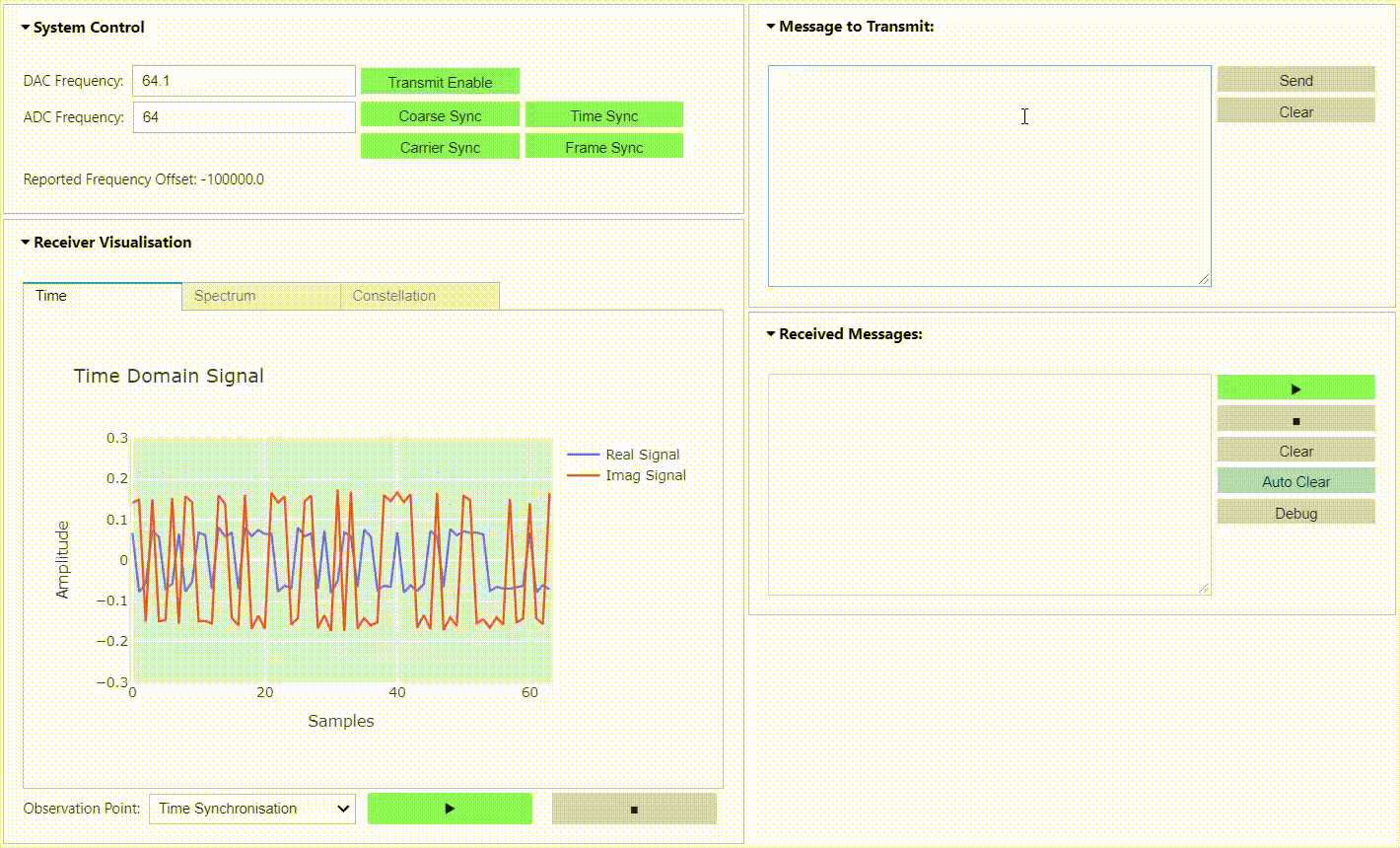Click the received messages text area resize handle
Image resolution: width=1400 pixels, height=848 pixels.
pyautogui.click(x=1204, y=588)
